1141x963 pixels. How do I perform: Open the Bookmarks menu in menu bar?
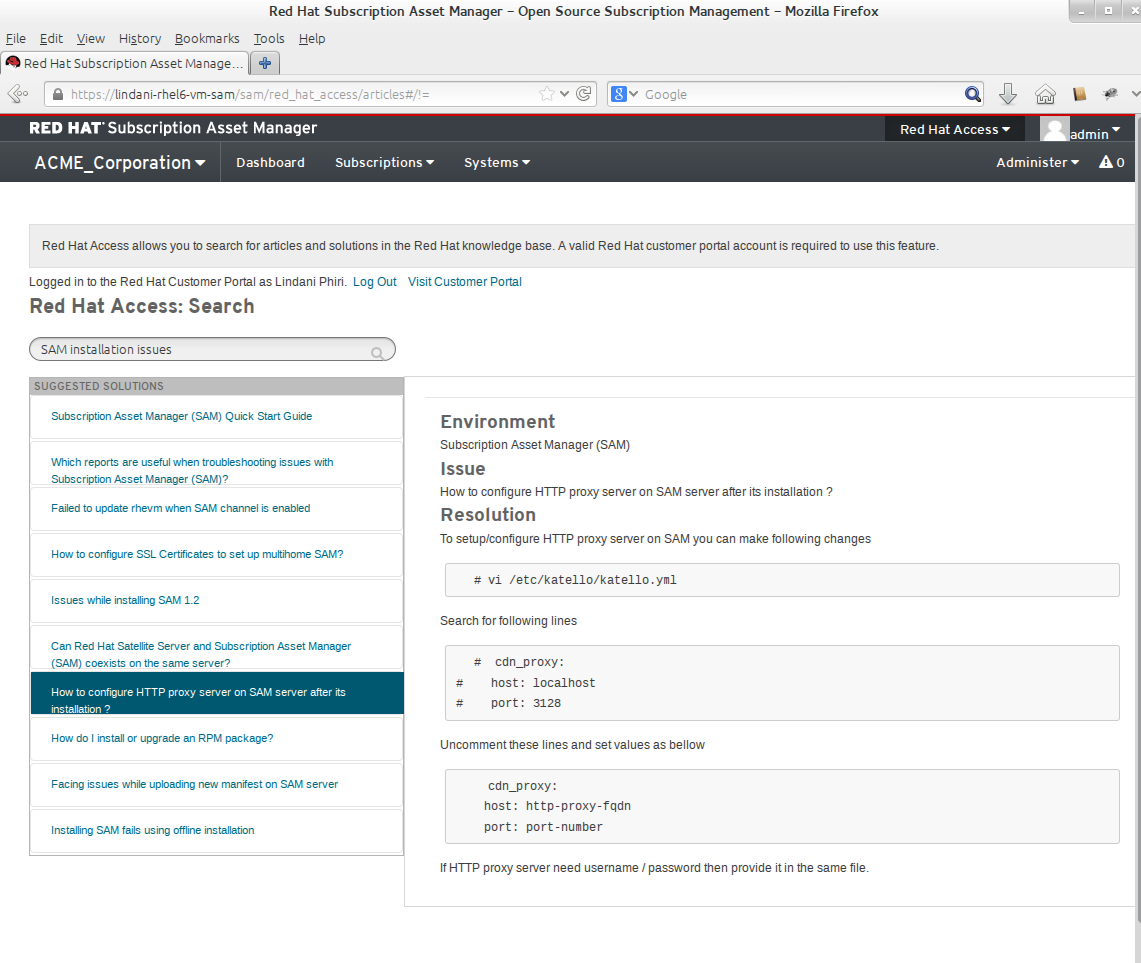point(207,38)
